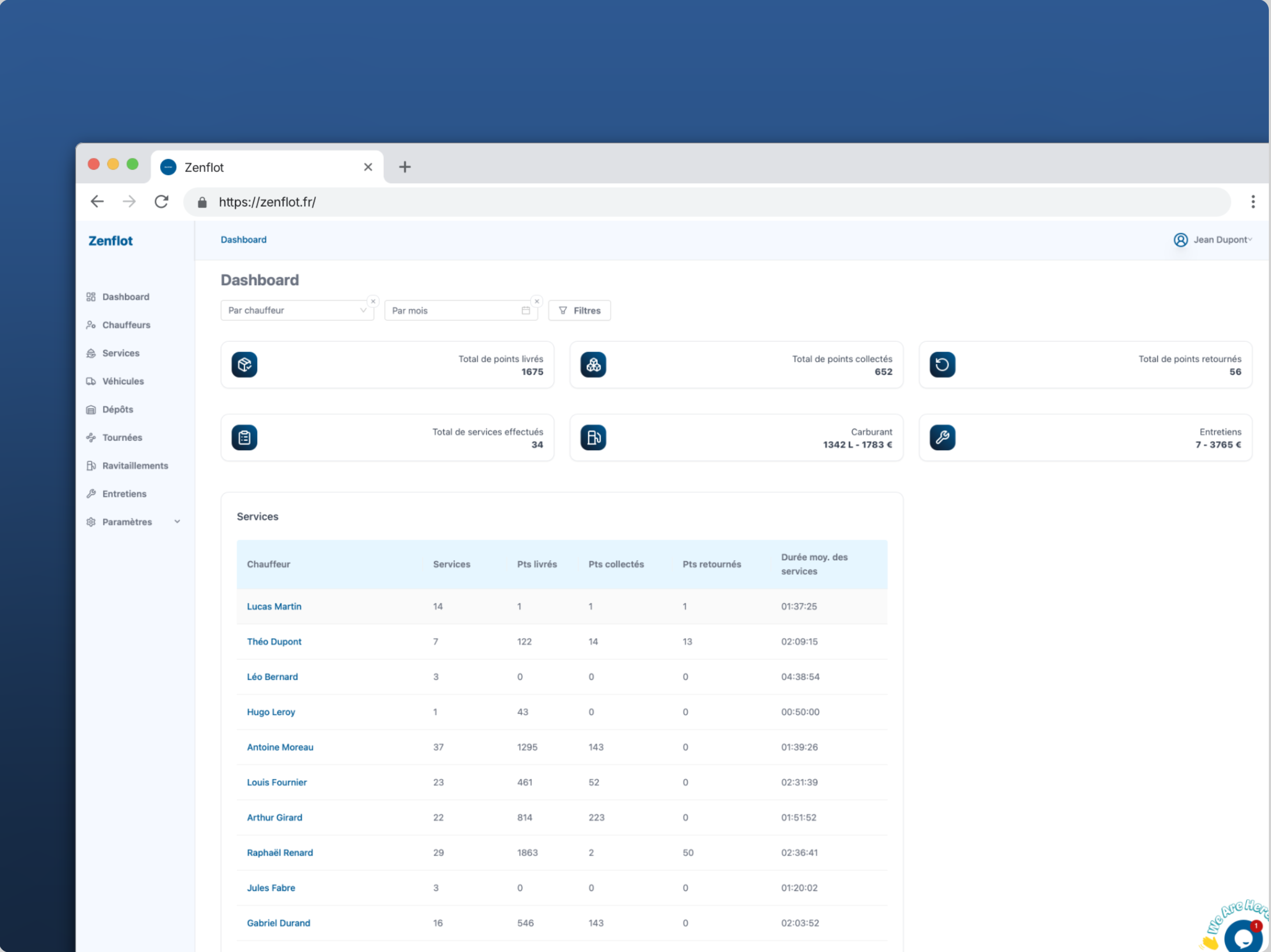Click the wrench icon on the Entretiens card
Viewport: 1271px width, 952px height.
coord(942,437)
